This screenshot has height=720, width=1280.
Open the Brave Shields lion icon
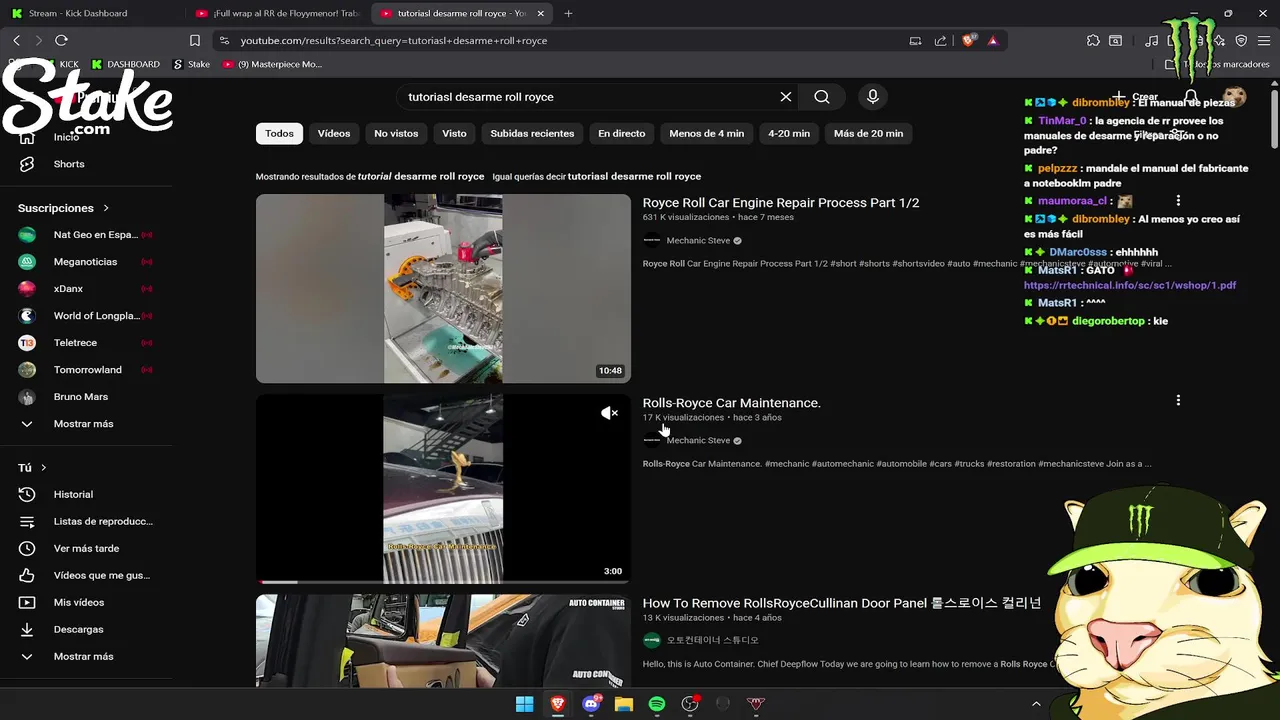coord(968,41)
